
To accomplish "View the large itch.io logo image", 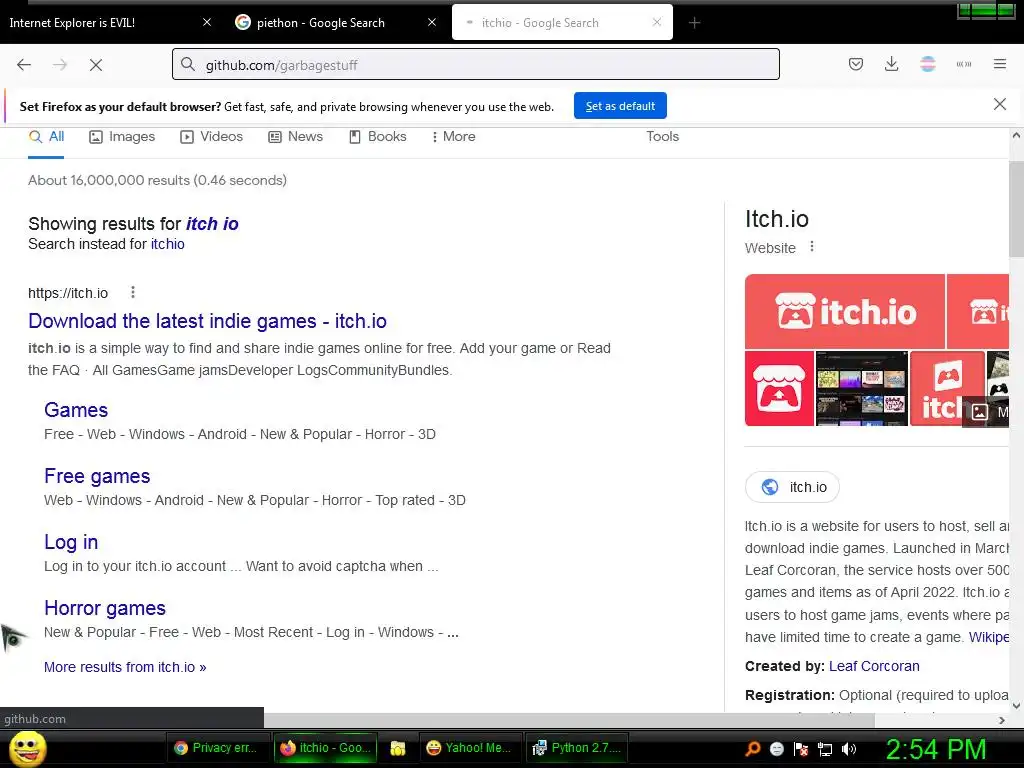I will point(844,312).
